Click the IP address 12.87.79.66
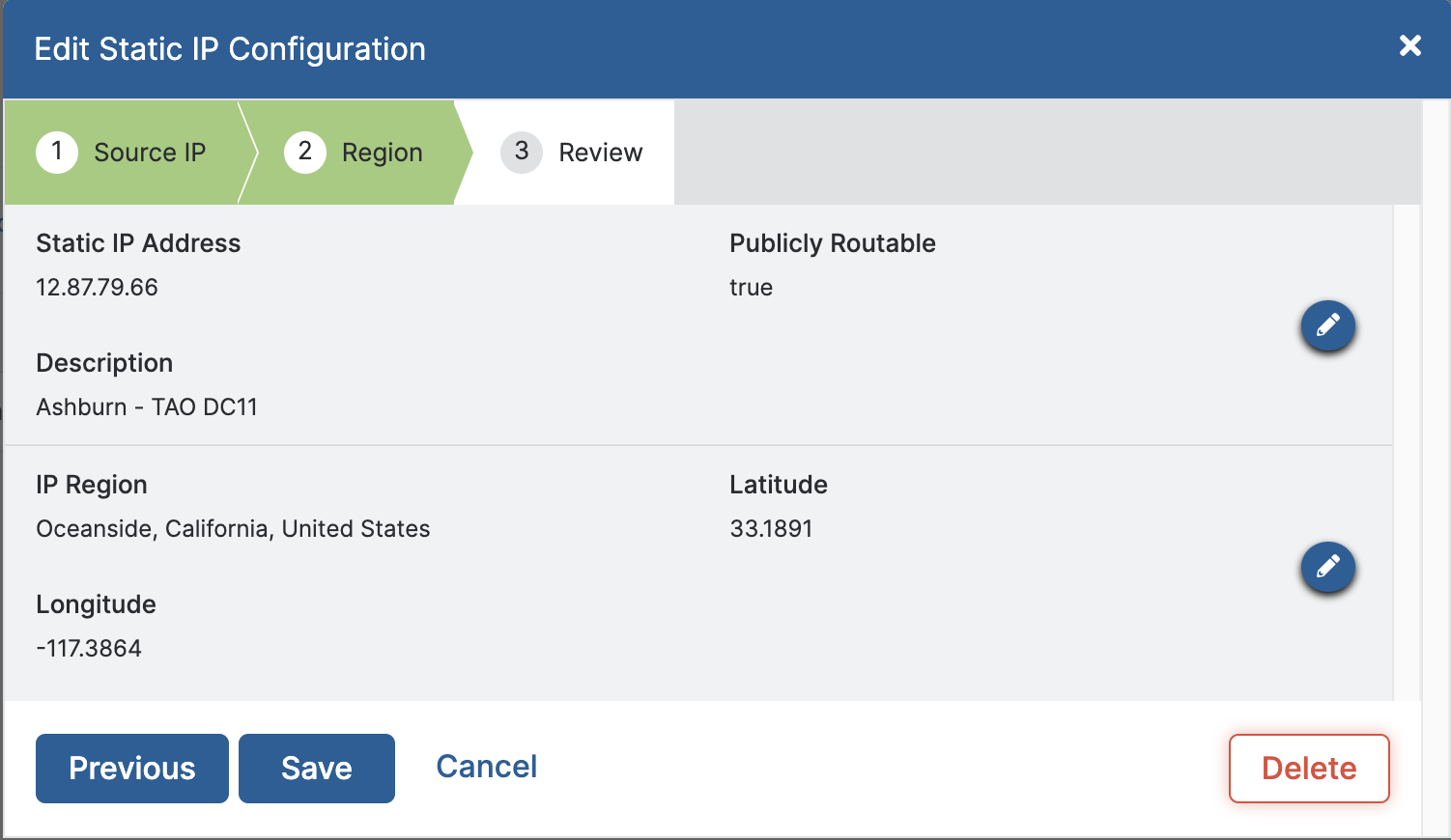The width and height of the screenshot is (1451, 840). click(97, 287)
